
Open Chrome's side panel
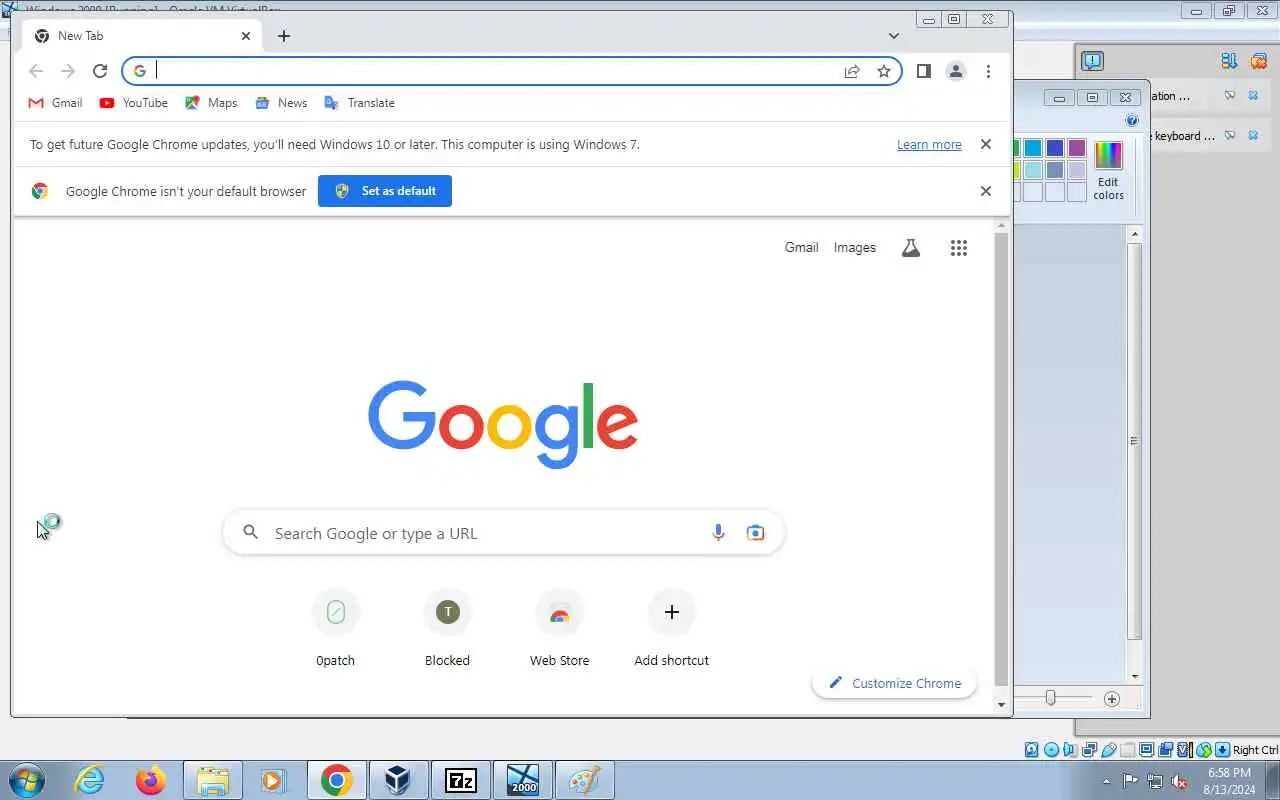pyautogui.click(x=924, y=71)
